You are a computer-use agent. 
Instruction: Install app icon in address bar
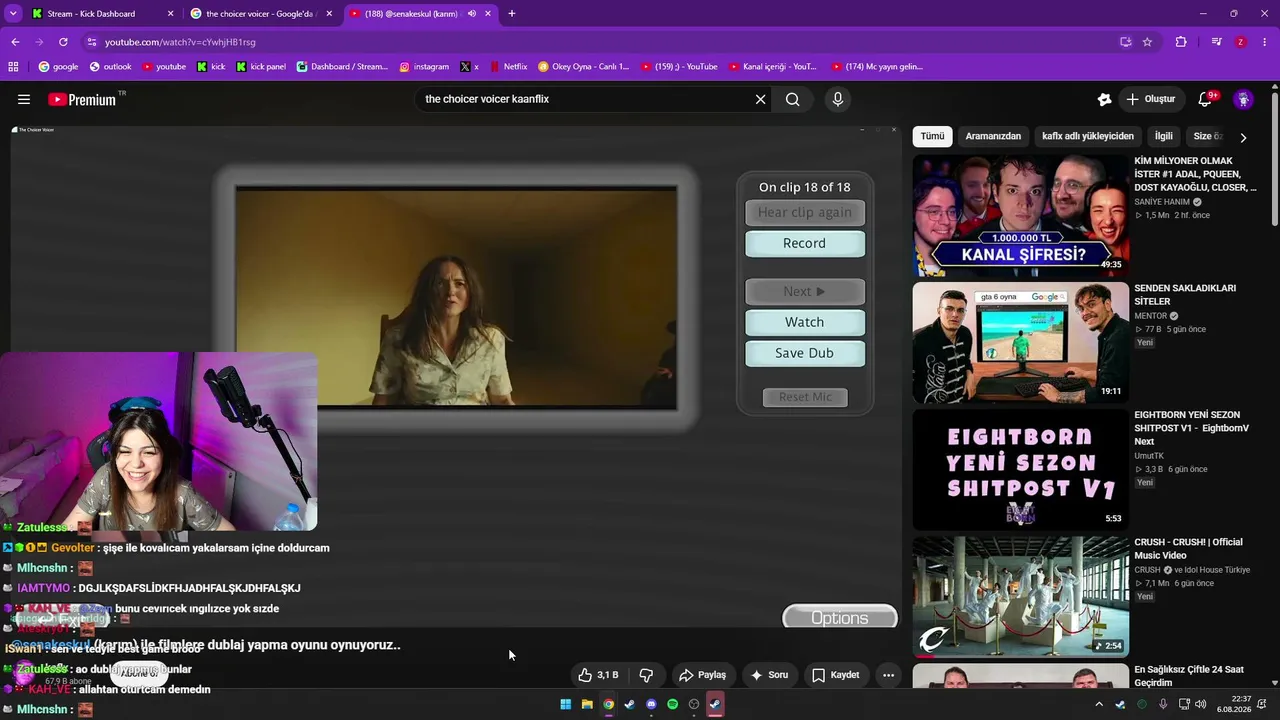coord(1125,42)
